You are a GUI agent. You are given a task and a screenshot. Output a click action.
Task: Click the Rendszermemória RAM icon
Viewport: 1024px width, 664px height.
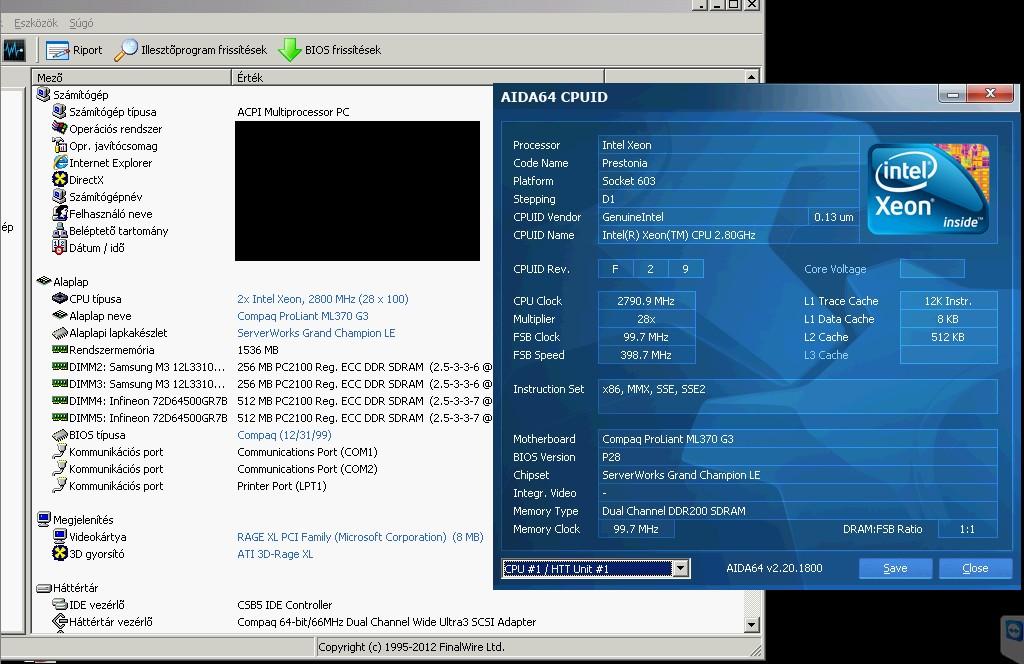point(60,349)
